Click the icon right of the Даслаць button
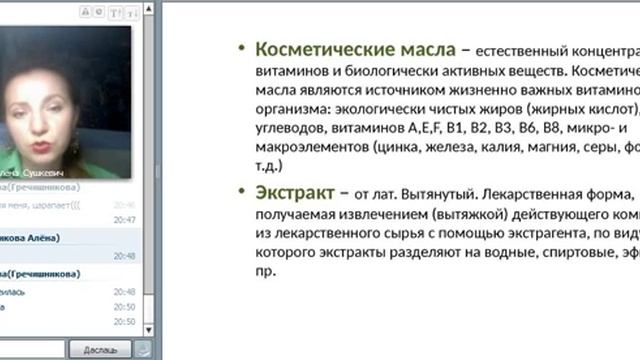This screenshot has width=640, height=360. tap(143, 349)
